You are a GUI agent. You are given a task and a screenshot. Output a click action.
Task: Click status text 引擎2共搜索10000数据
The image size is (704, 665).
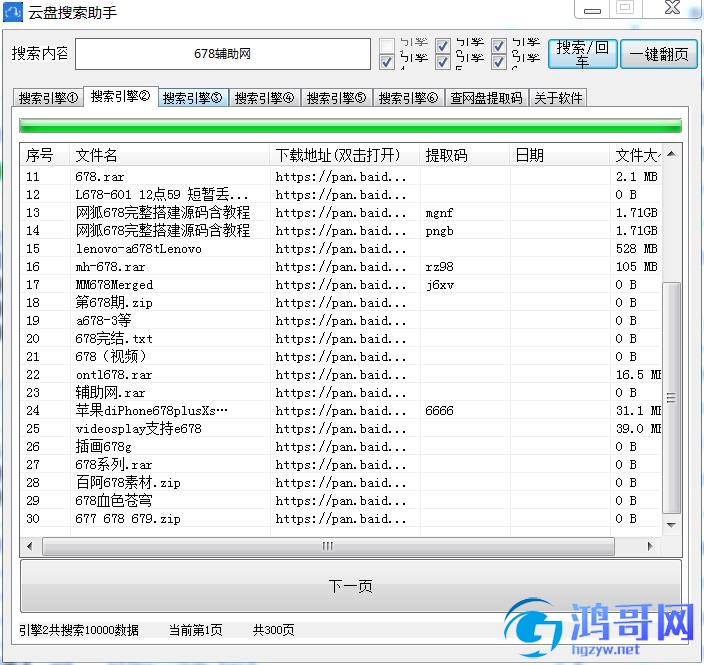79,630
